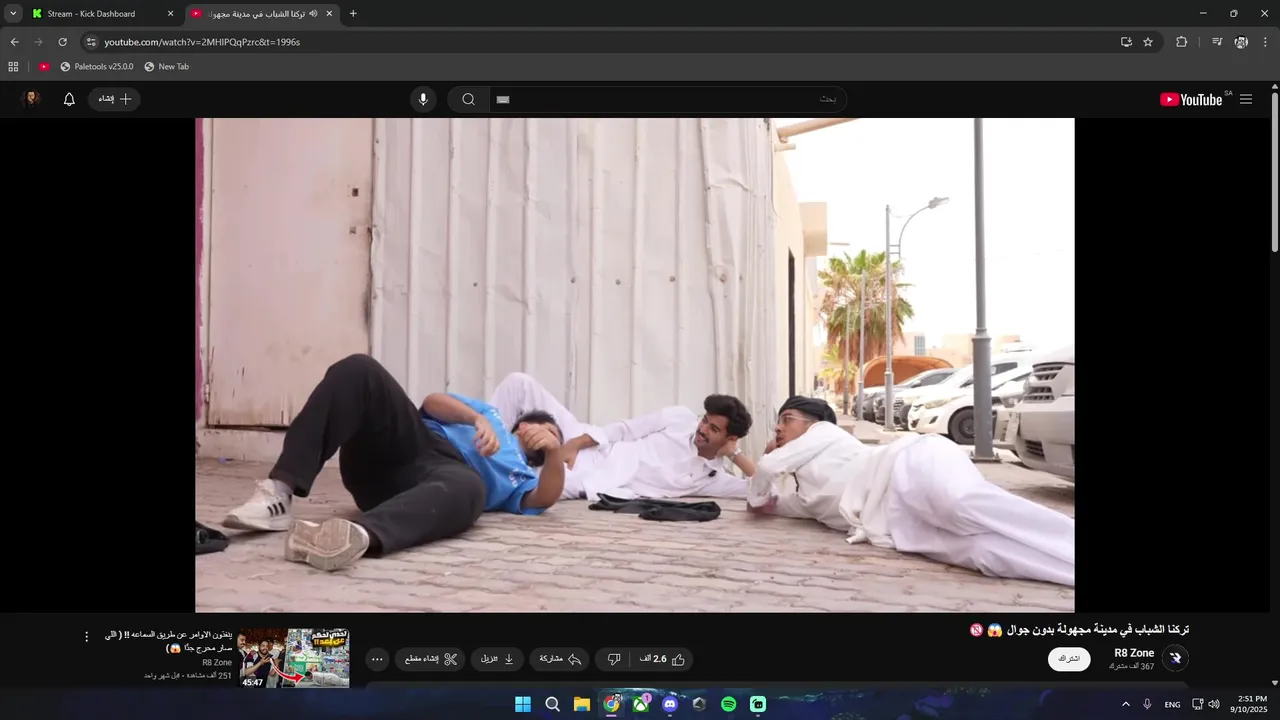The width and height of the screenshot is (1280, 720).
Task: Create a clip using إنشاء مقطع button
Action: tap(430, 659)
